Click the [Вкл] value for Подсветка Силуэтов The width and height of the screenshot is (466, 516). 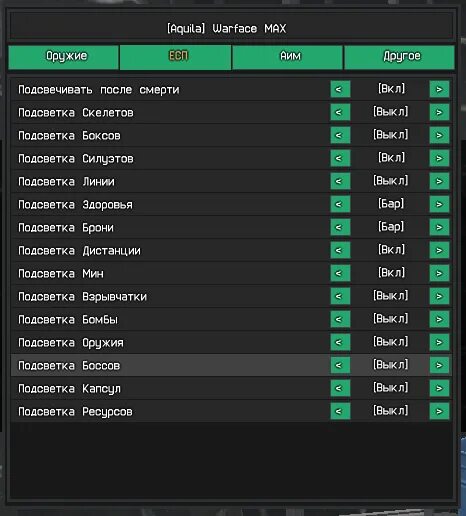tap(391, 158)
